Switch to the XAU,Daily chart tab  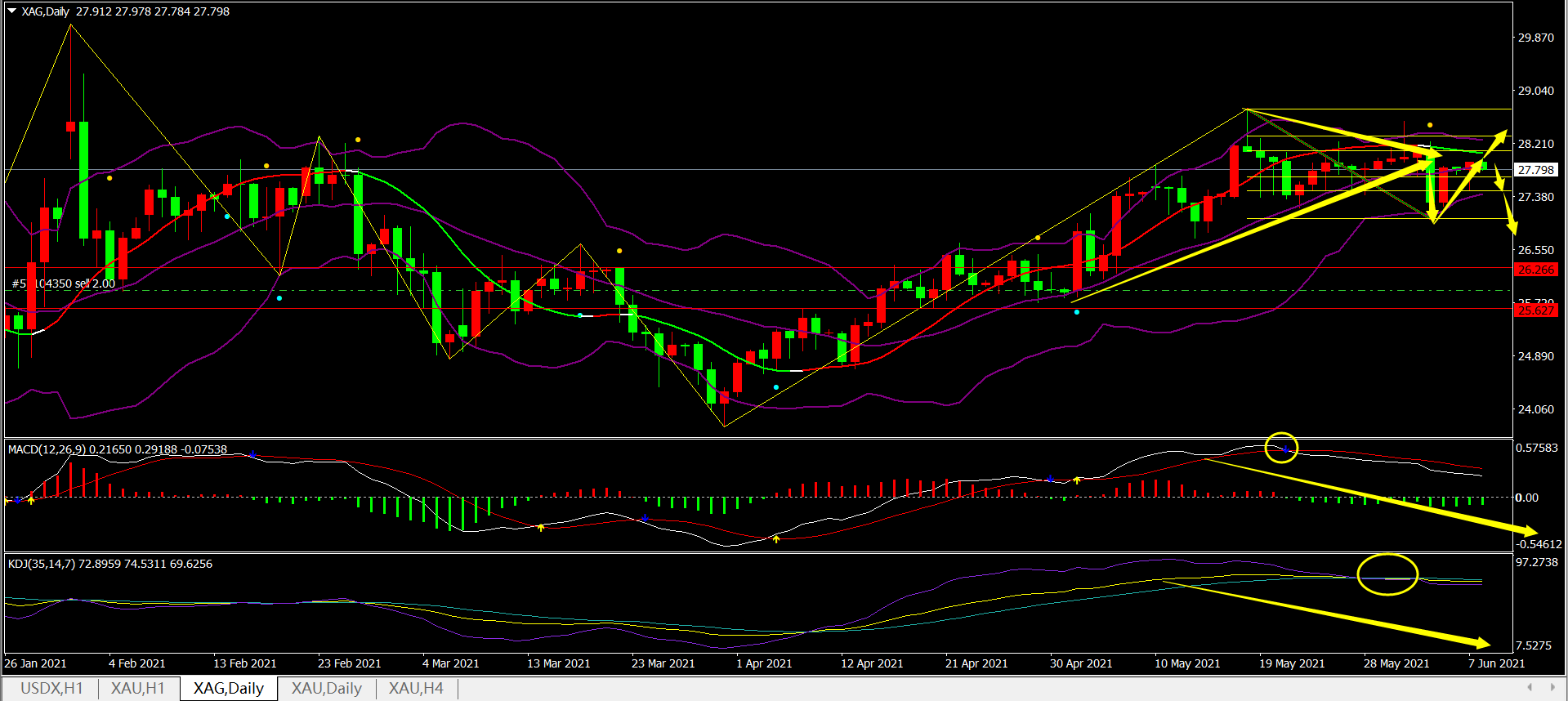(327, 688)
